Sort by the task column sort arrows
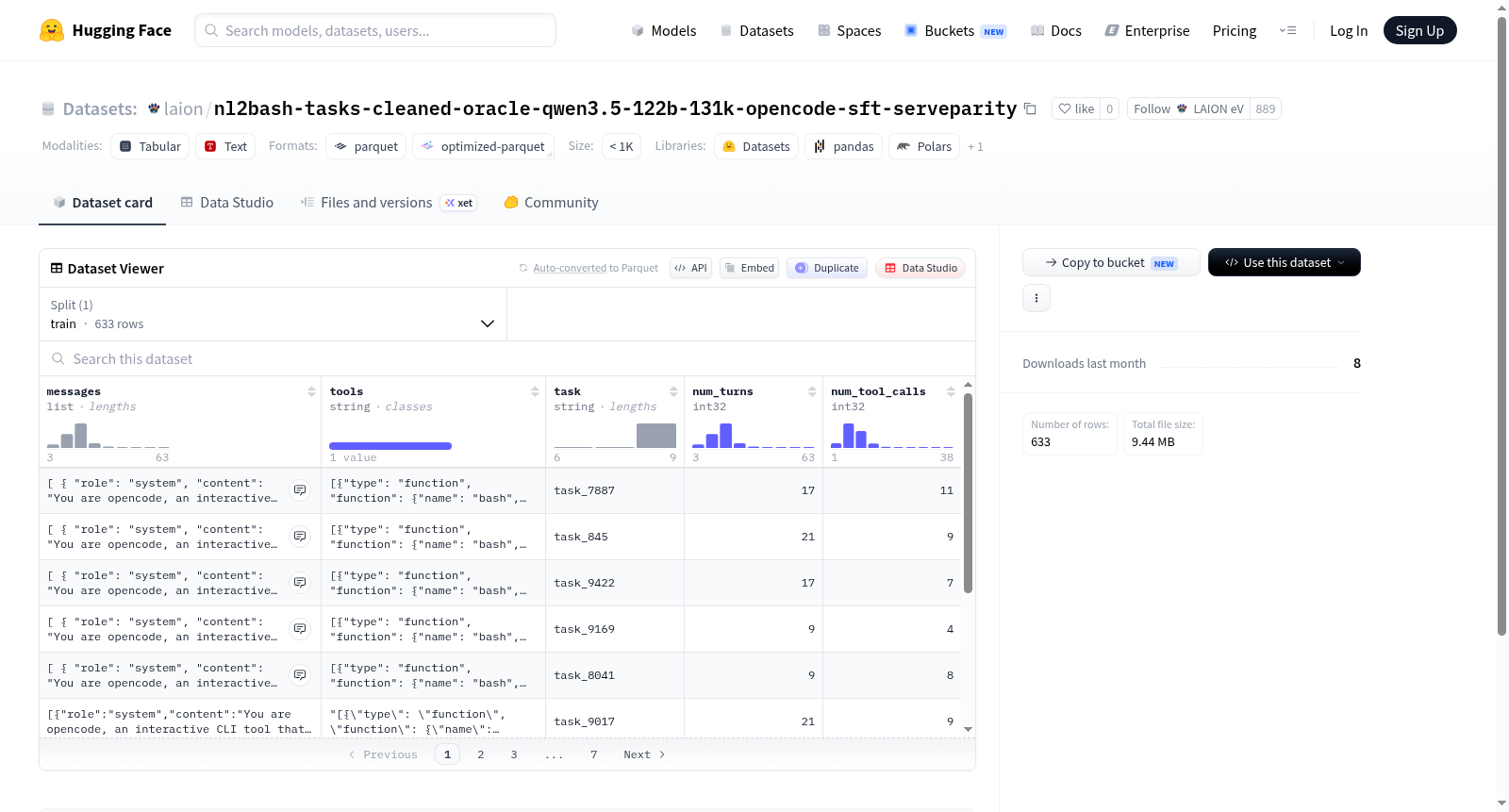The image size is (1509, 812). (673, 391)
